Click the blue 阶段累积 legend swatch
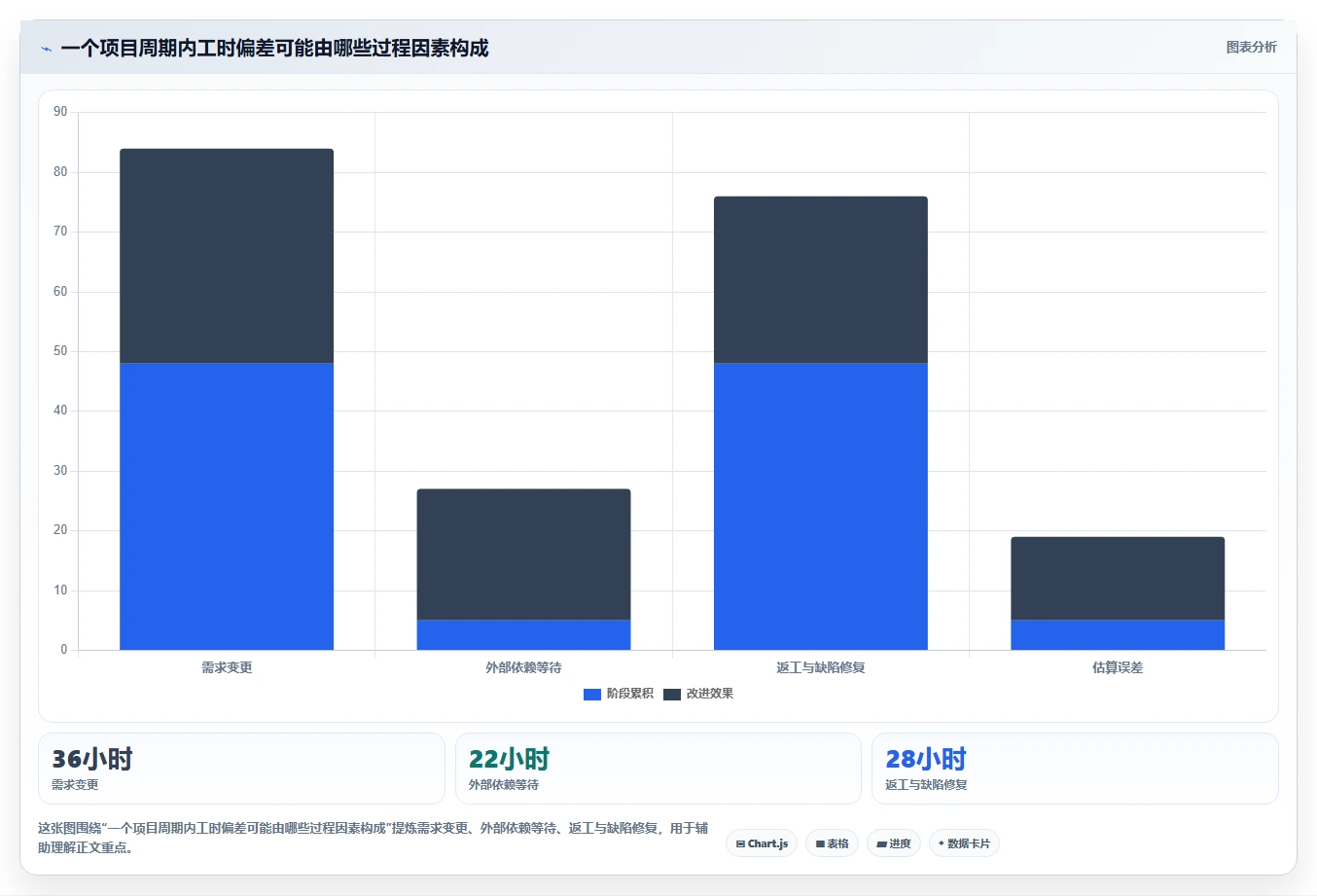 click(x=592, y=694)
